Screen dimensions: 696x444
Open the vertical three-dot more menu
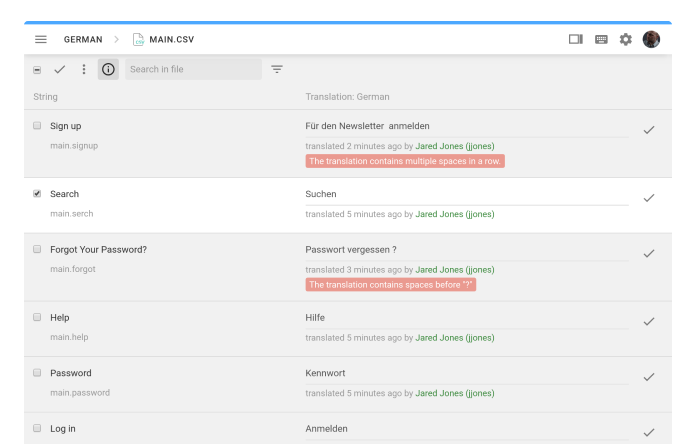(84, 69)
